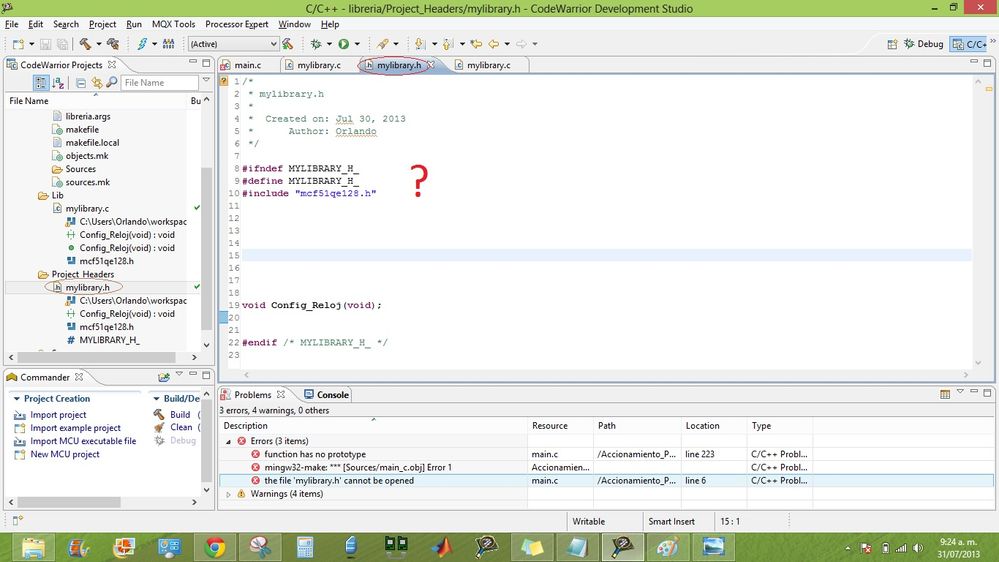Click Import MCU executable file link
999x562 pixels.
point(83,441)
